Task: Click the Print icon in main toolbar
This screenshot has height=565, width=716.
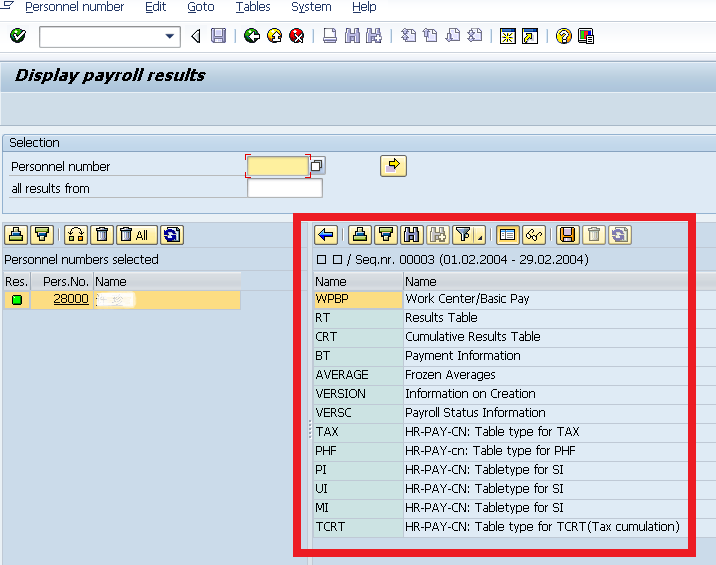Action: (330, 36)
